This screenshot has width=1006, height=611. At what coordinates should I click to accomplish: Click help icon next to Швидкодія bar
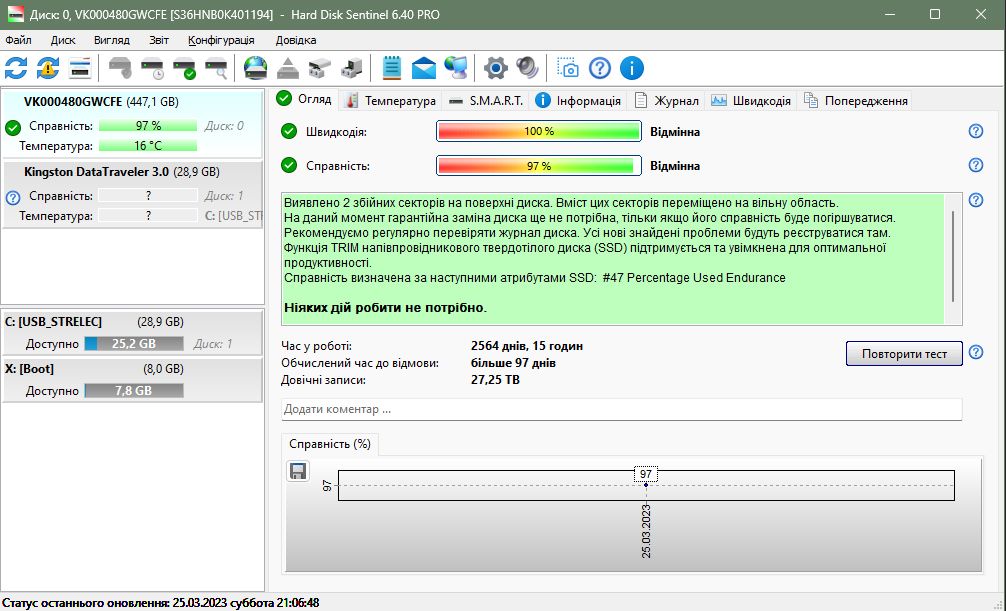(x=976, y=132)
